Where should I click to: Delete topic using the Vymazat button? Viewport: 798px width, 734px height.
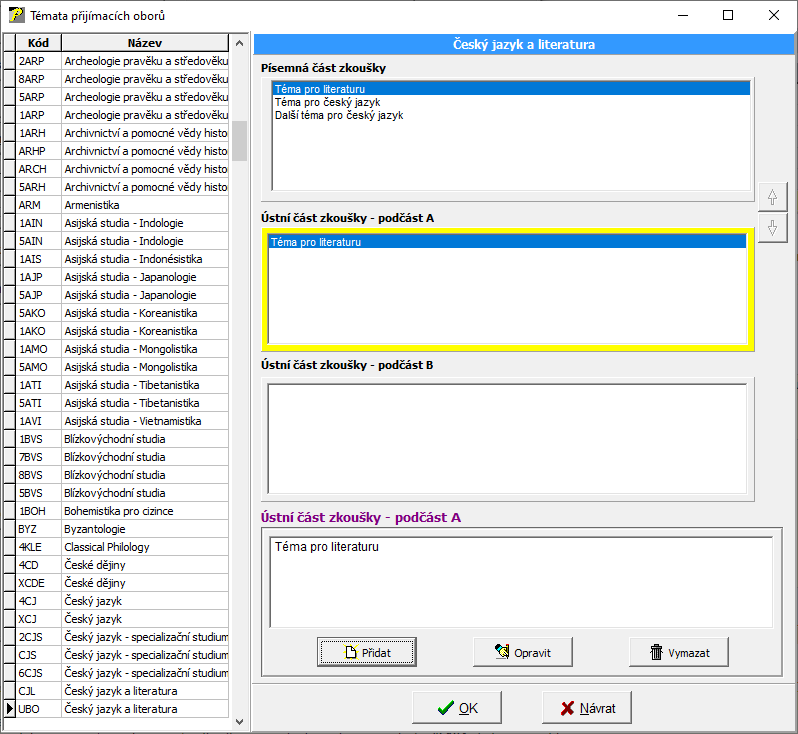tap(679, 652)
